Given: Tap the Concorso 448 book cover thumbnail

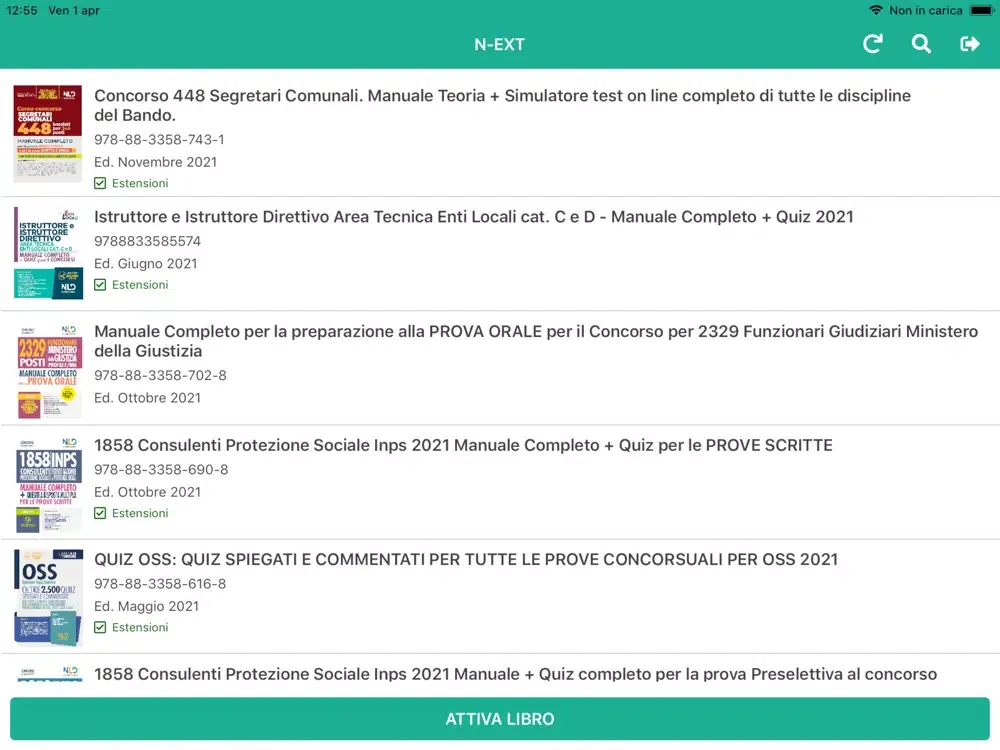Looking at the screenshot, I should pyautogui.click(x=47, y=134).
